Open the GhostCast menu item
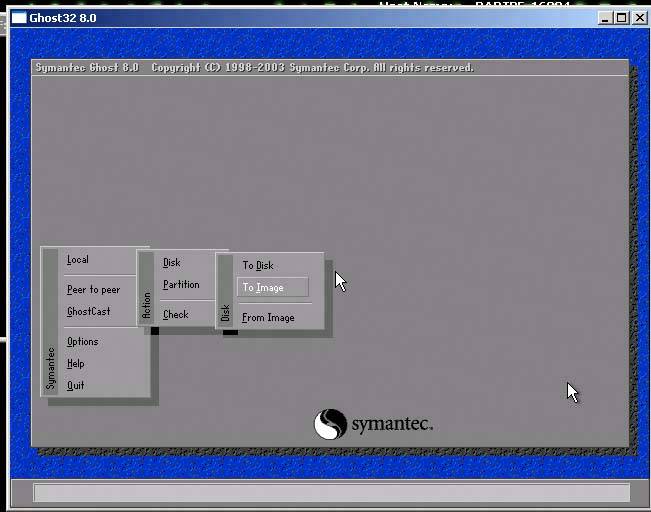 coord(89,312)
